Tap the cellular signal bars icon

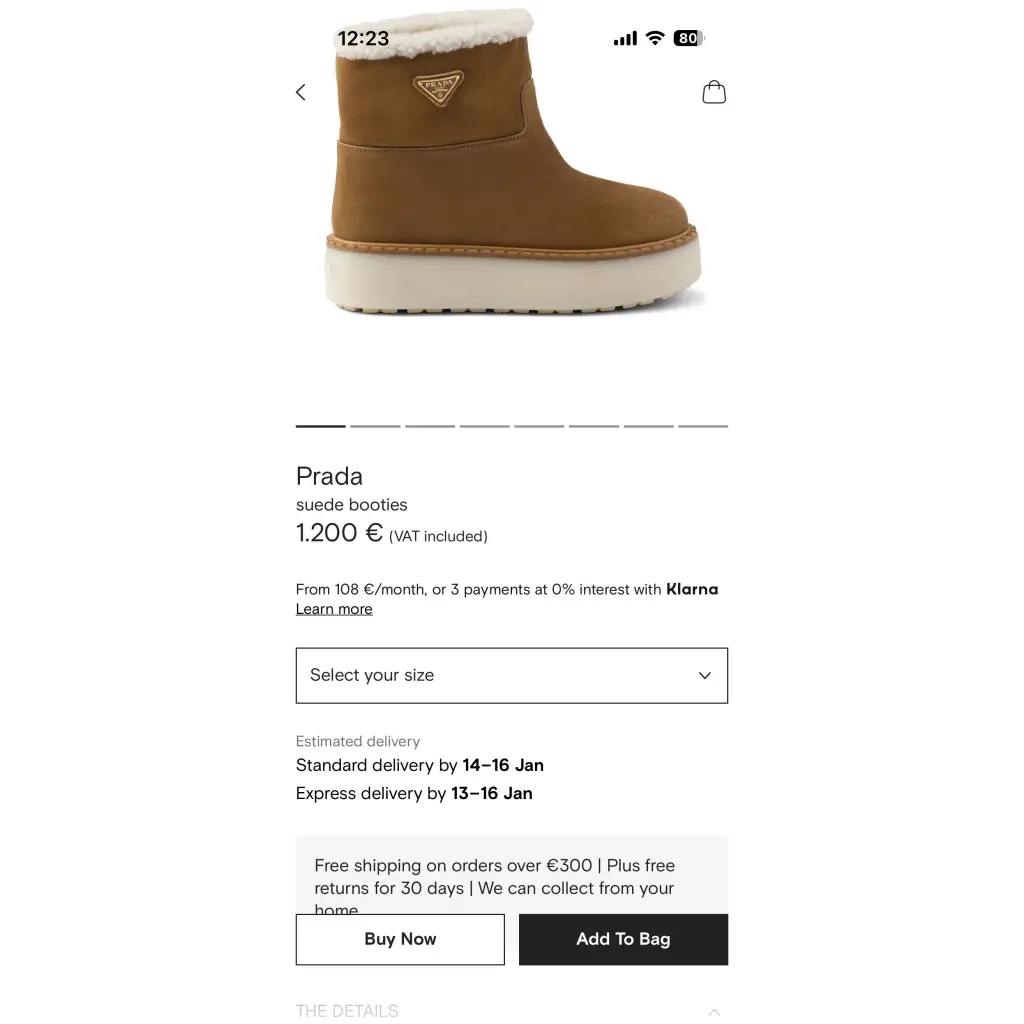point(625,39)
